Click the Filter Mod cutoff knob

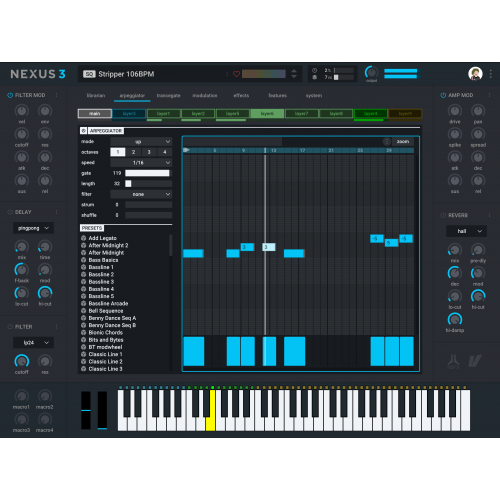coord(22,134)
